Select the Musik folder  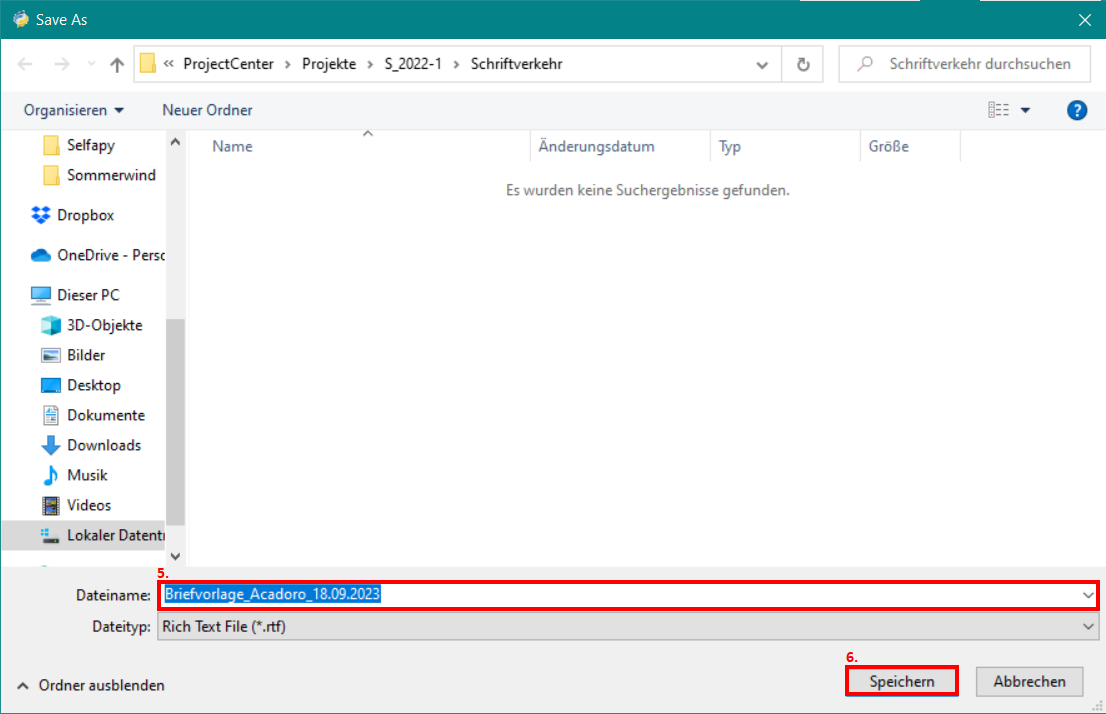87,475
